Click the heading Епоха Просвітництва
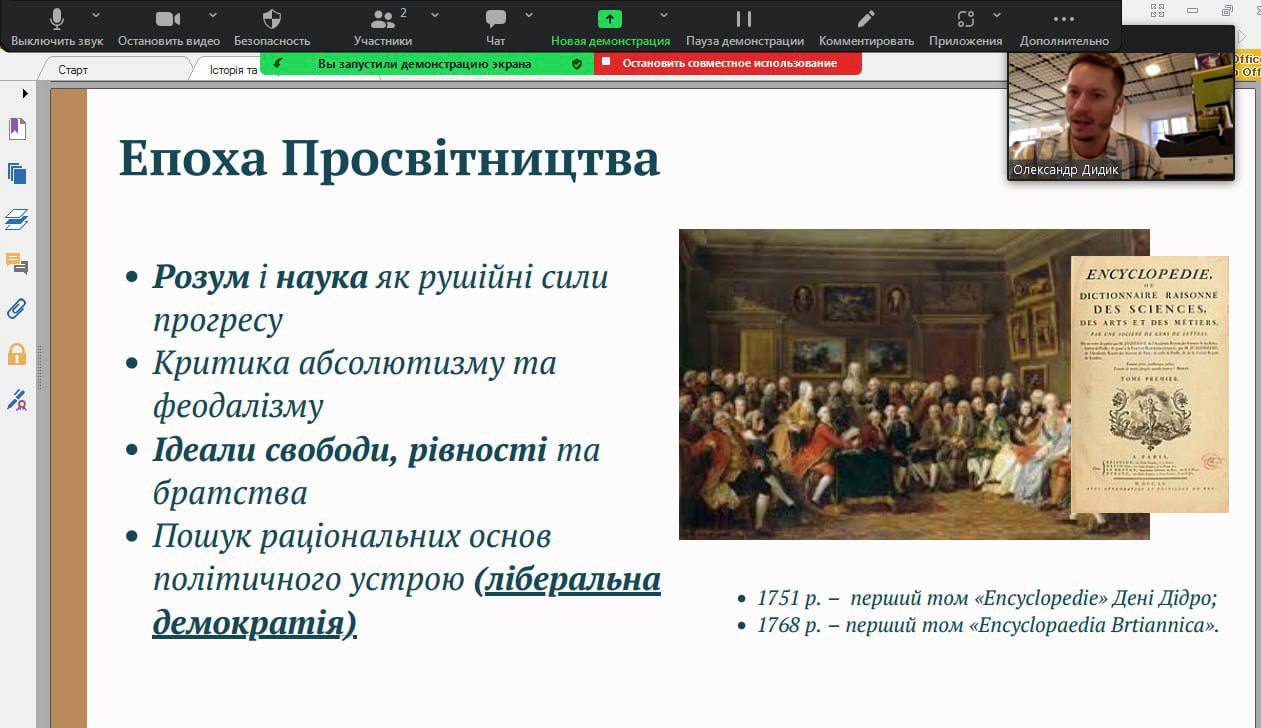 point(390,158)
